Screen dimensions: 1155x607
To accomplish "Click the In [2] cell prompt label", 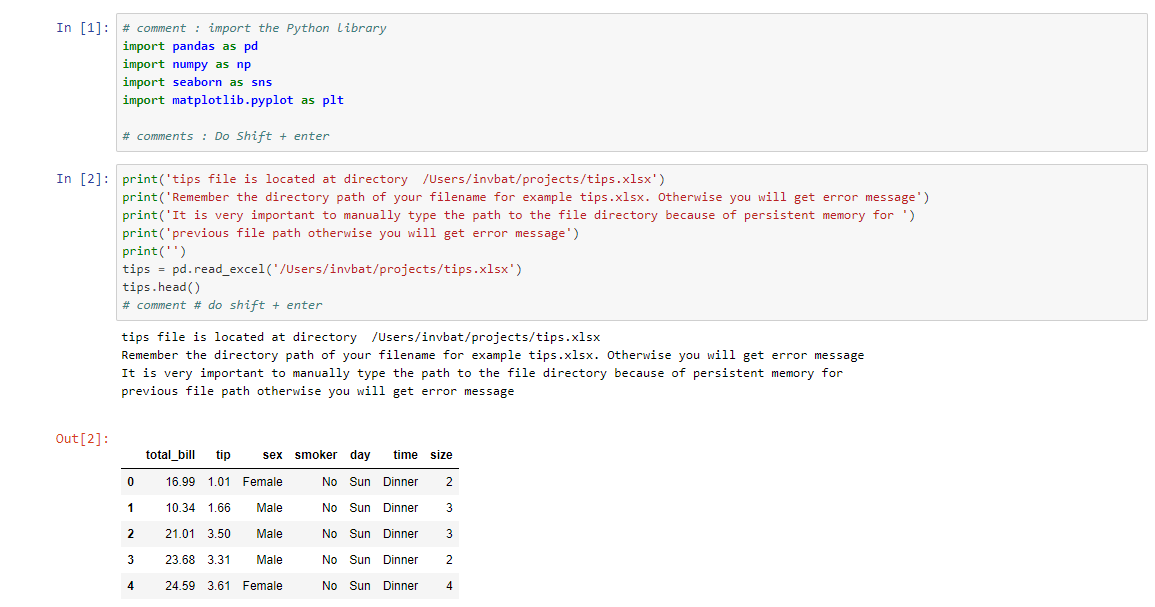I will pos(82,179).
